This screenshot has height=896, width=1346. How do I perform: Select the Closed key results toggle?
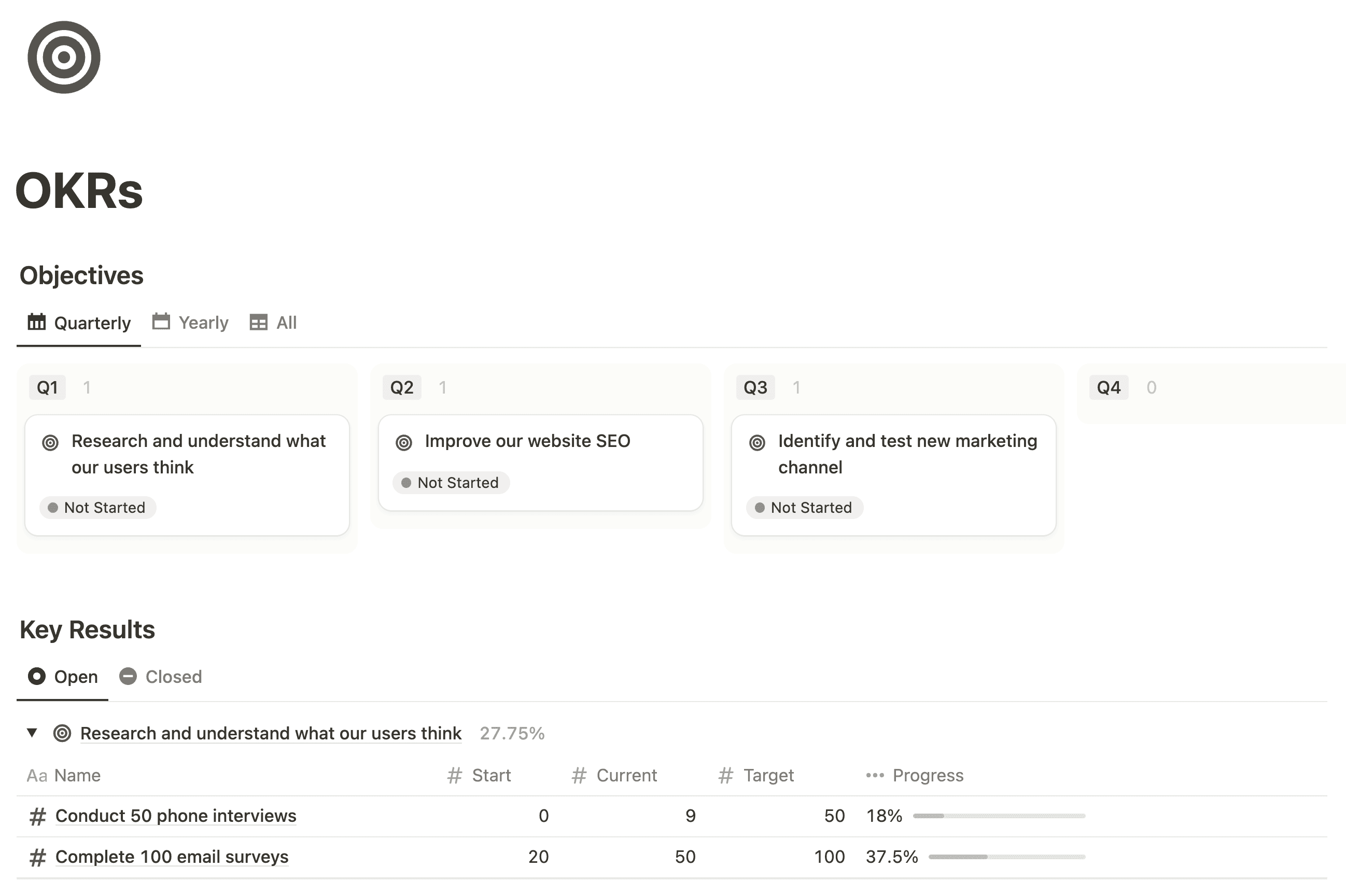click(x=161, y=676)
